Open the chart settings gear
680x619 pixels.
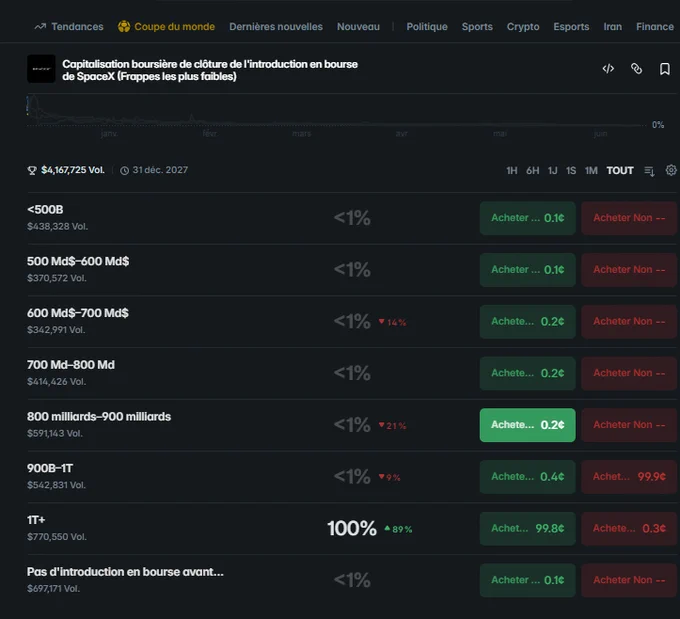pyautogui.click(x=671, y=170)
